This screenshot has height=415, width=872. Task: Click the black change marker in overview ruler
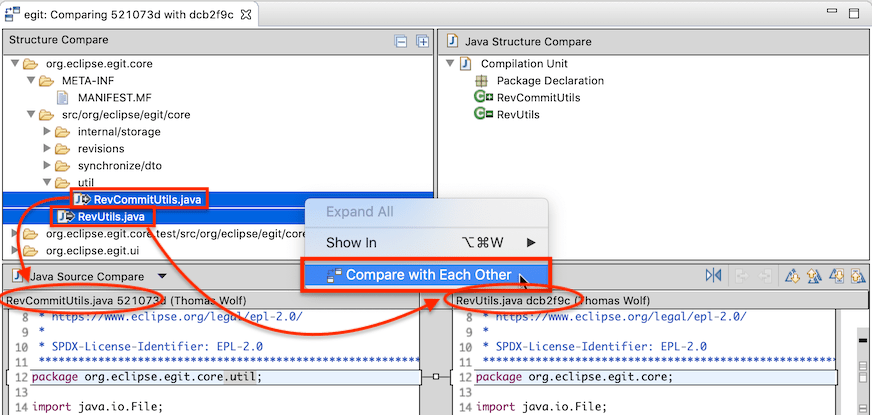(863, 340)
